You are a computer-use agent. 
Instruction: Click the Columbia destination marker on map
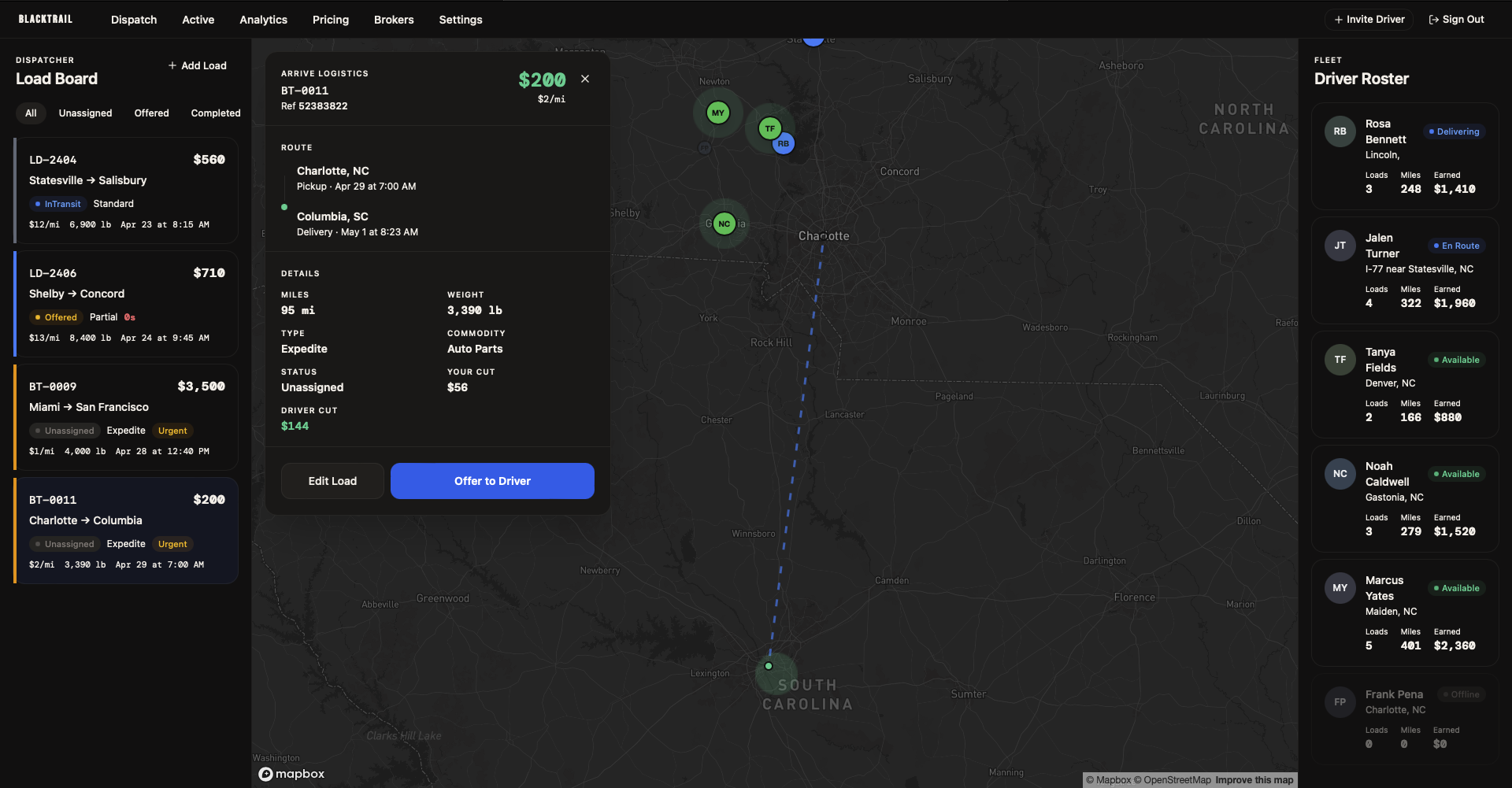(x=769, y=666)
